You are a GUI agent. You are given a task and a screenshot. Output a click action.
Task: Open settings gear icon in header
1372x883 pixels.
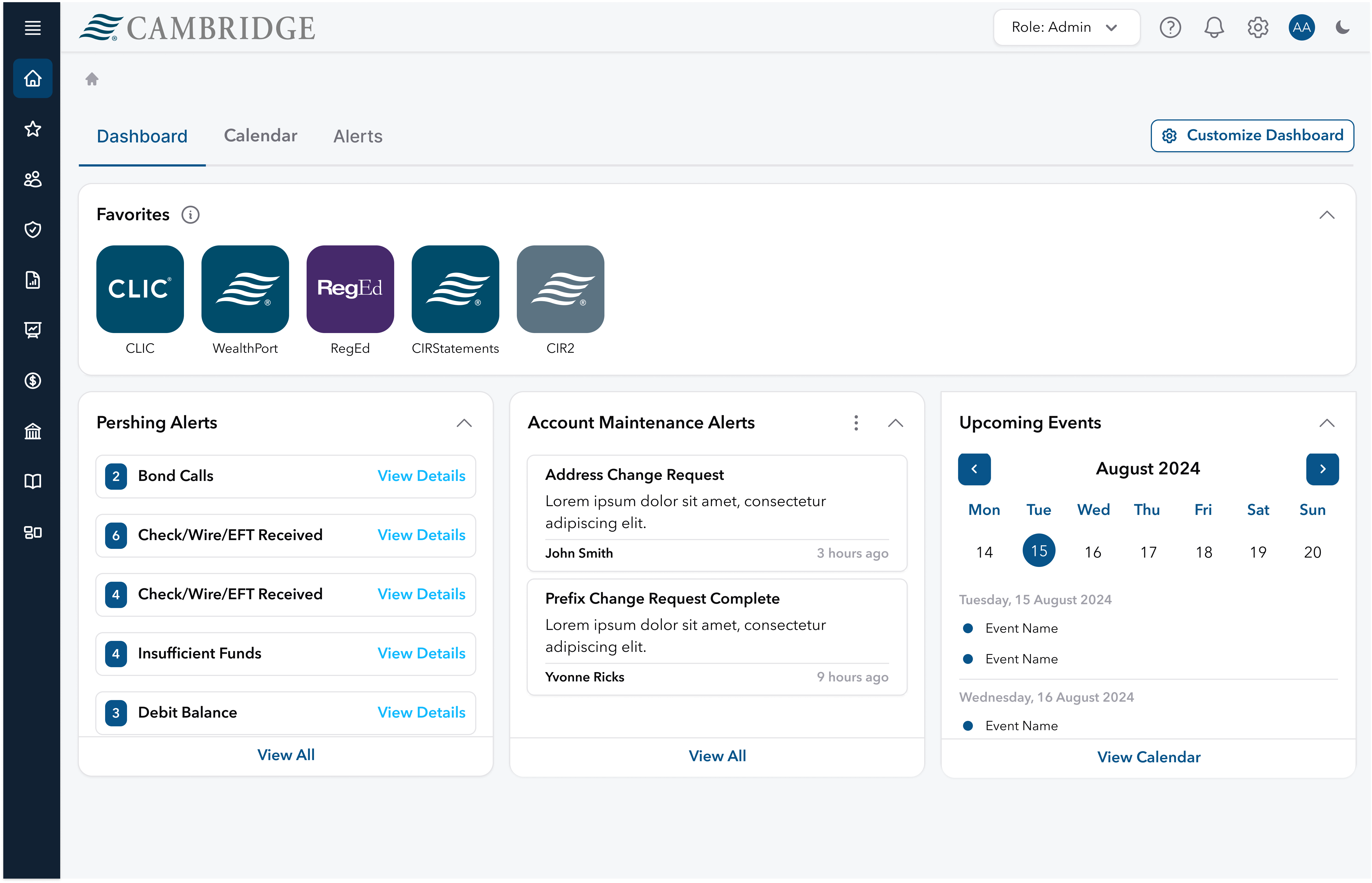pos(1257,27)
